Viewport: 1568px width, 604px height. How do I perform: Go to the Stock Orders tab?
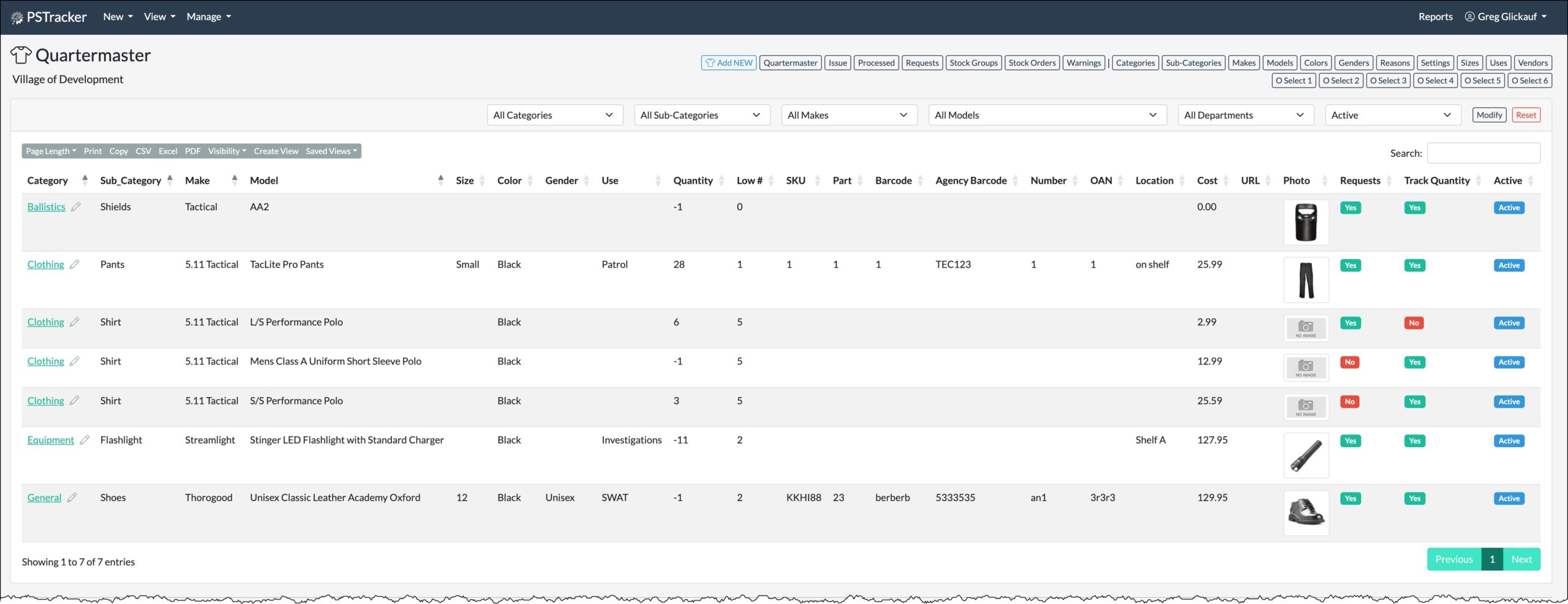point(1031,63)
